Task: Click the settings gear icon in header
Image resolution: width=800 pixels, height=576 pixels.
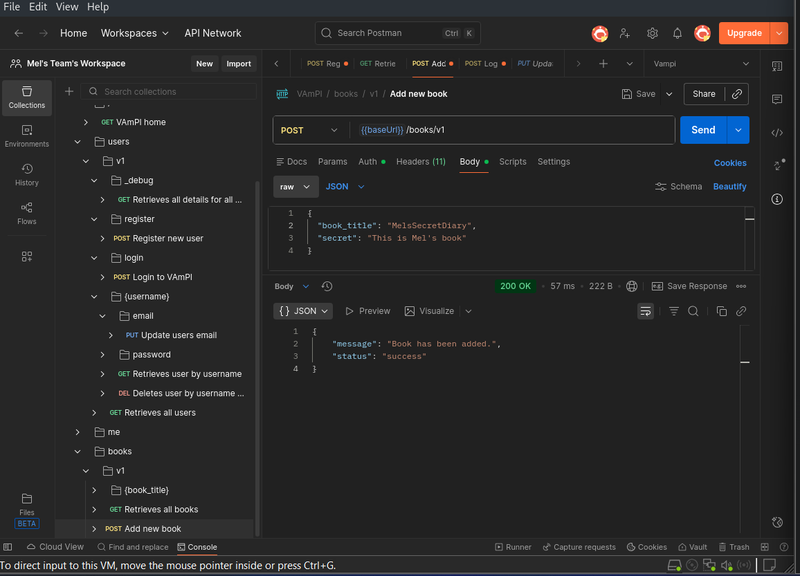Action: click(x=652, y=33)
